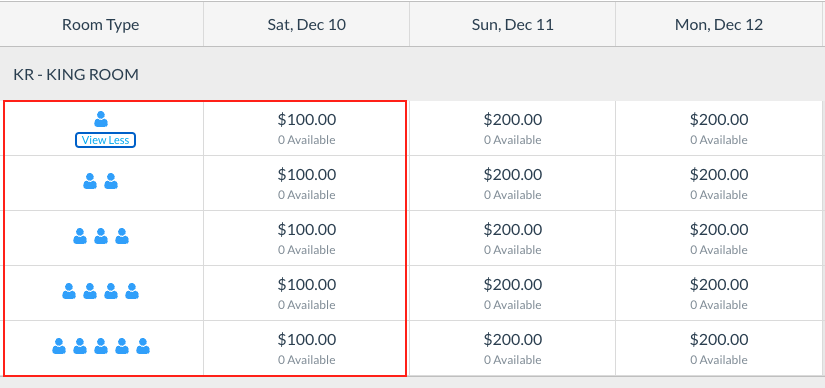The height and width of the screenshot is (388, 825).
Task: Click the three-guest occupancy icons row
Action: point(100,236)
